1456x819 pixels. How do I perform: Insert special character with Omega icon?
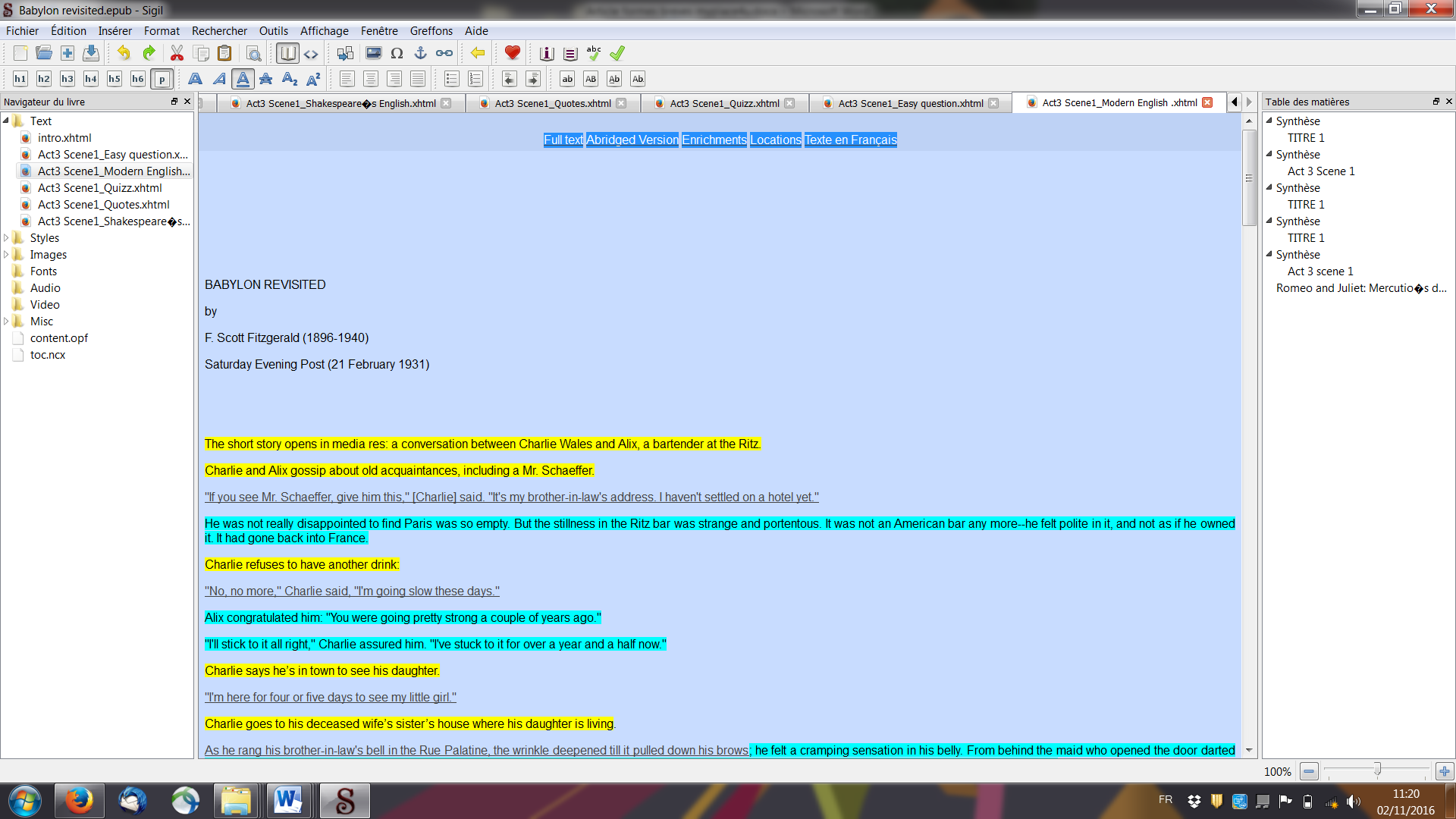(397, 53)
